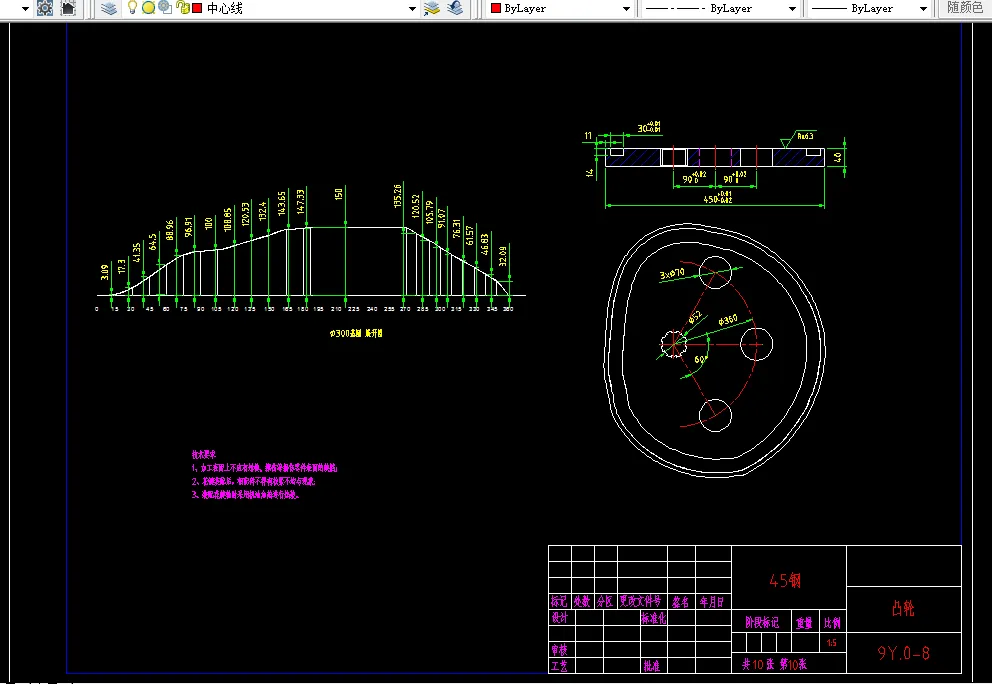Select the 标准化 title block cell
Image resolution: width=992 pixels, height=684 pixels.
pyautogui.click(x=654, y=618)
